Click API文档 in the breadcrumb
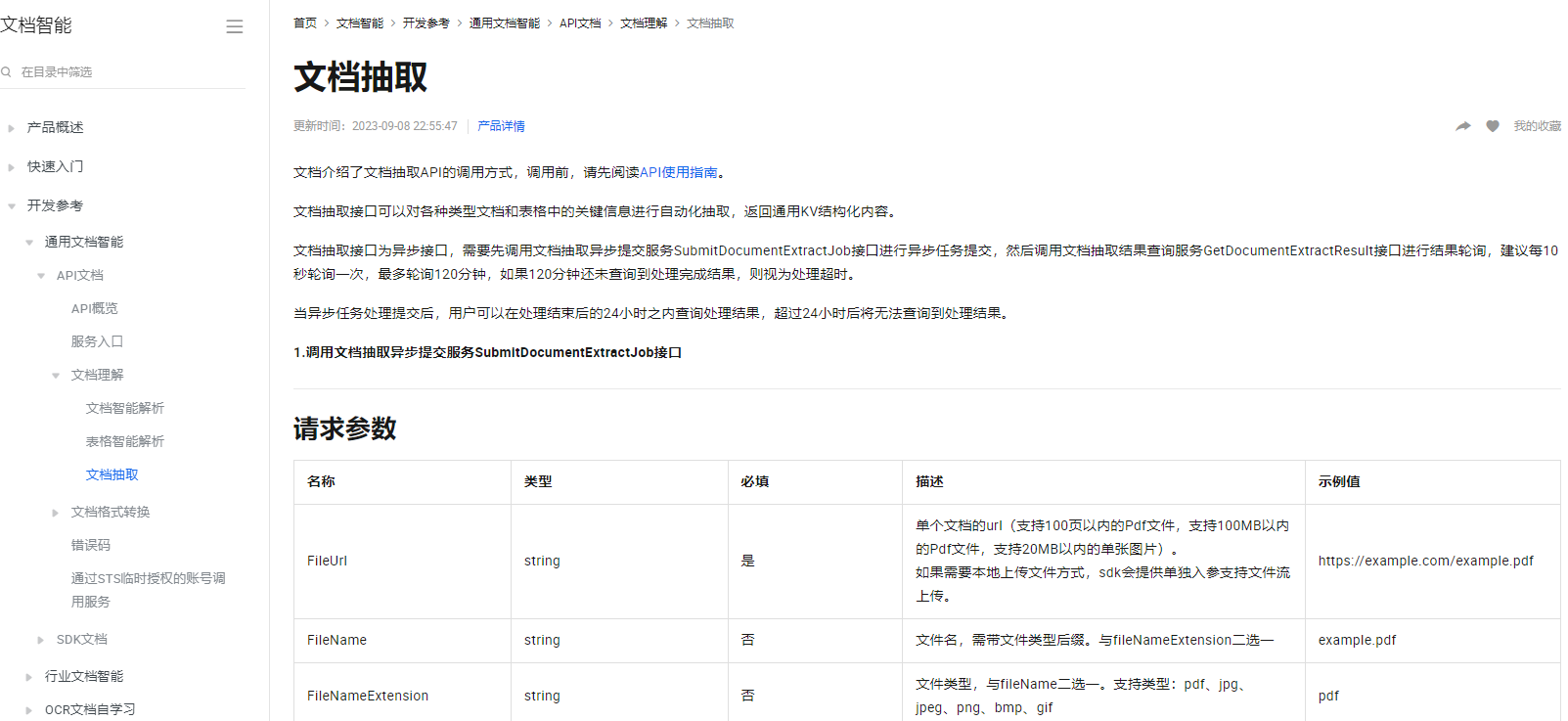Image resolution: width=1568 pixels, height=721 pixels. tap(580, 23)
